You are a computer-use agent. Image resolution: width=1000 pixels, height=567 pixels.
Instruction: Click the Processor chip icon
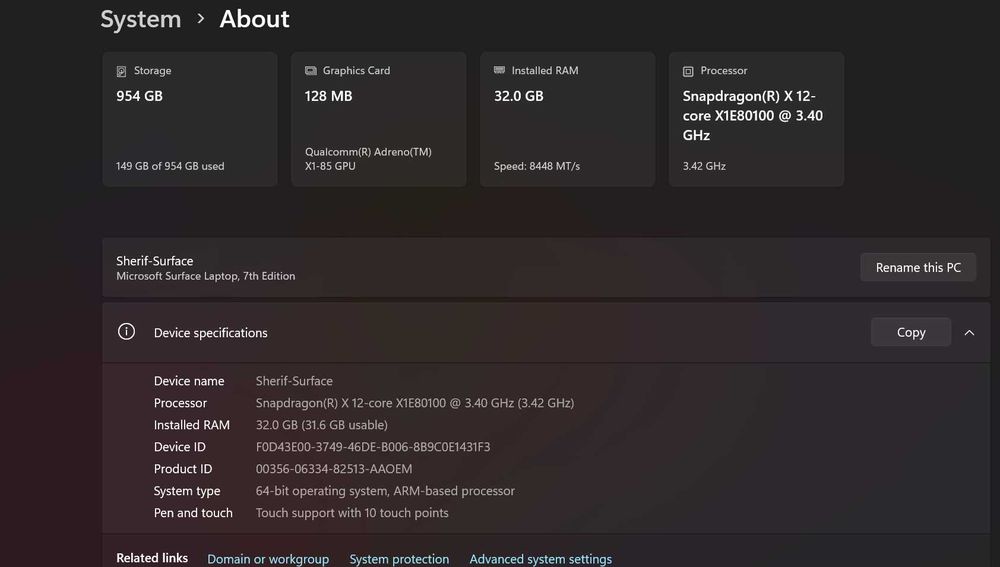point(688,72)
